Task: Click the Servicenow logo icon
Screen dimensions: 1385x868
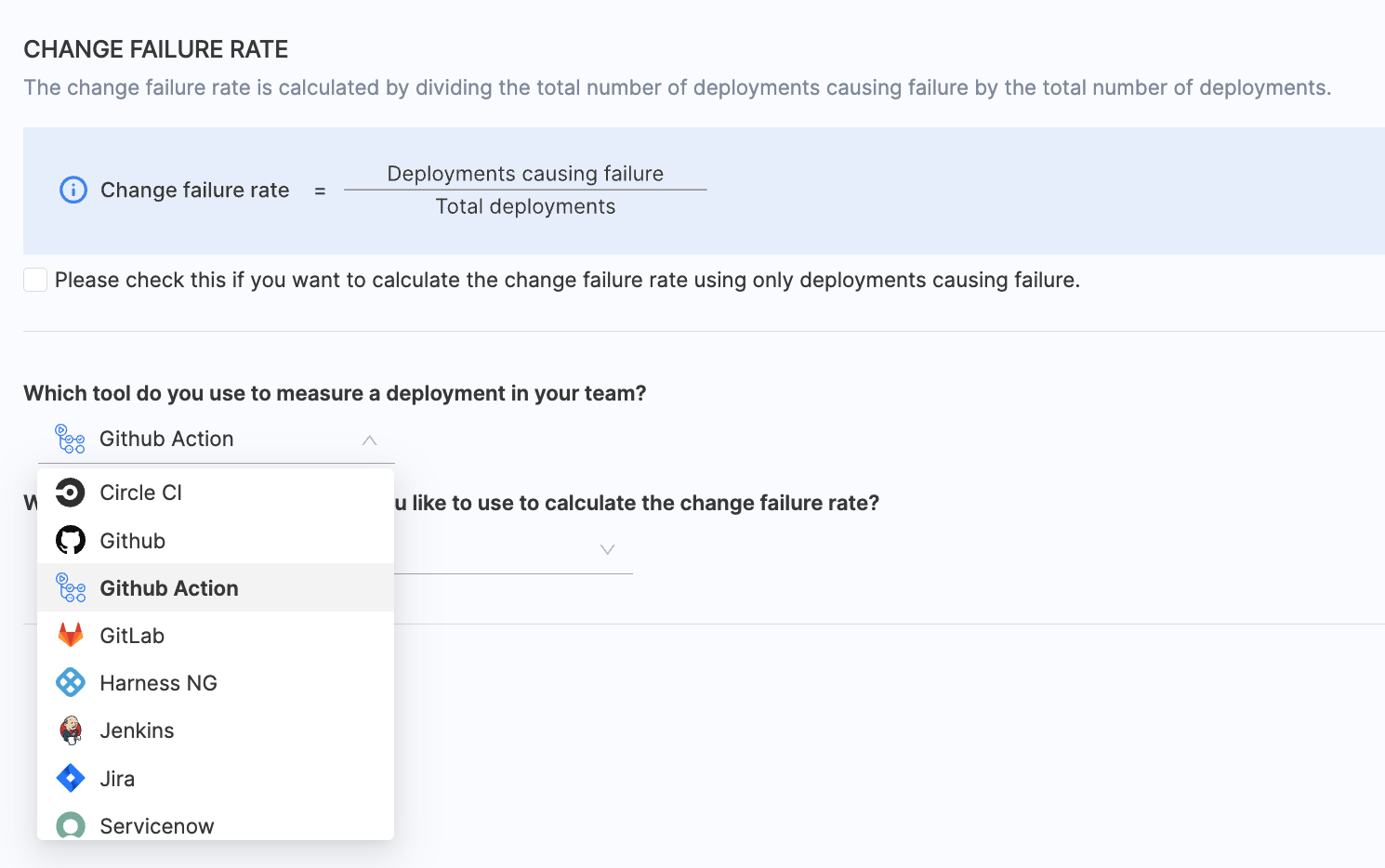Action: click(x=71, y=824)
